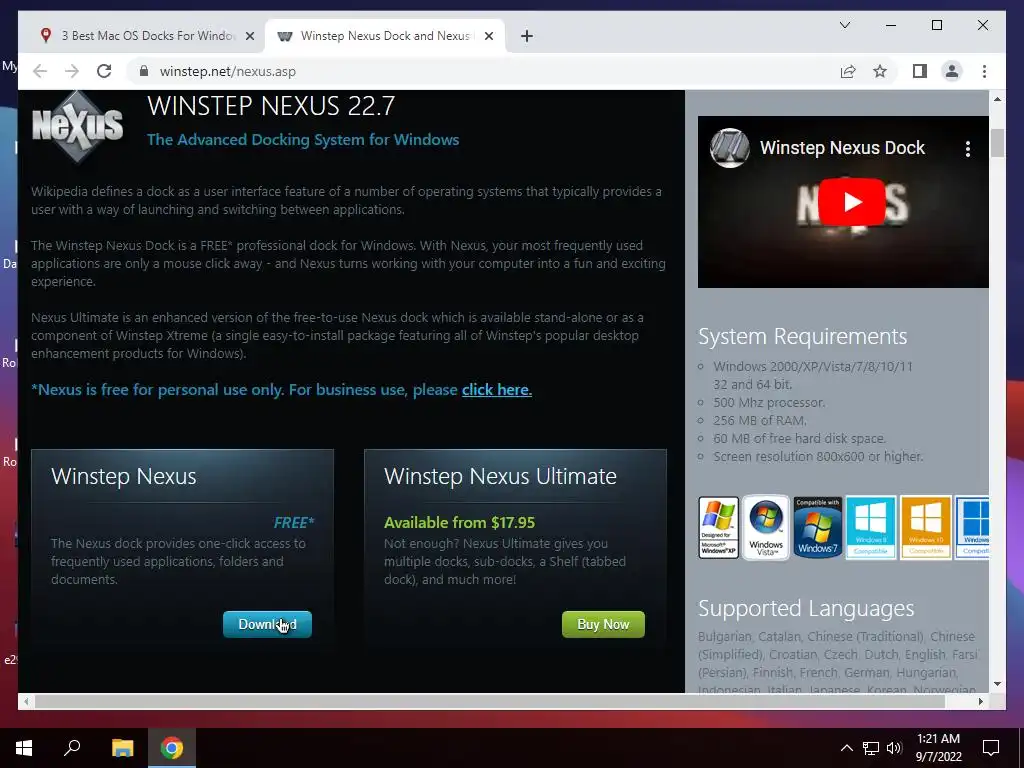Click '500 Mhz processor.' requirement line
The height and width of the screenshot is (768, 1024).
coord(769,402)
